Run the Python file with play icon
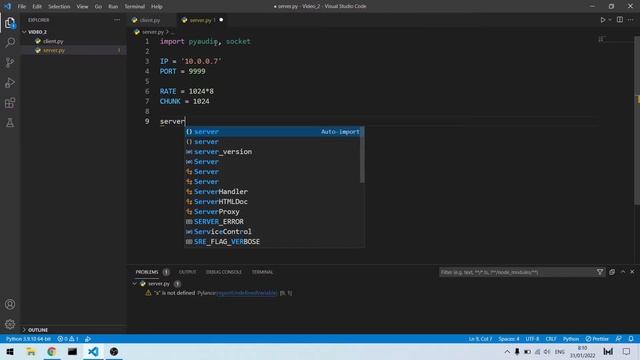Viewport: 640px width, 360px height. (x=602, y=20)
